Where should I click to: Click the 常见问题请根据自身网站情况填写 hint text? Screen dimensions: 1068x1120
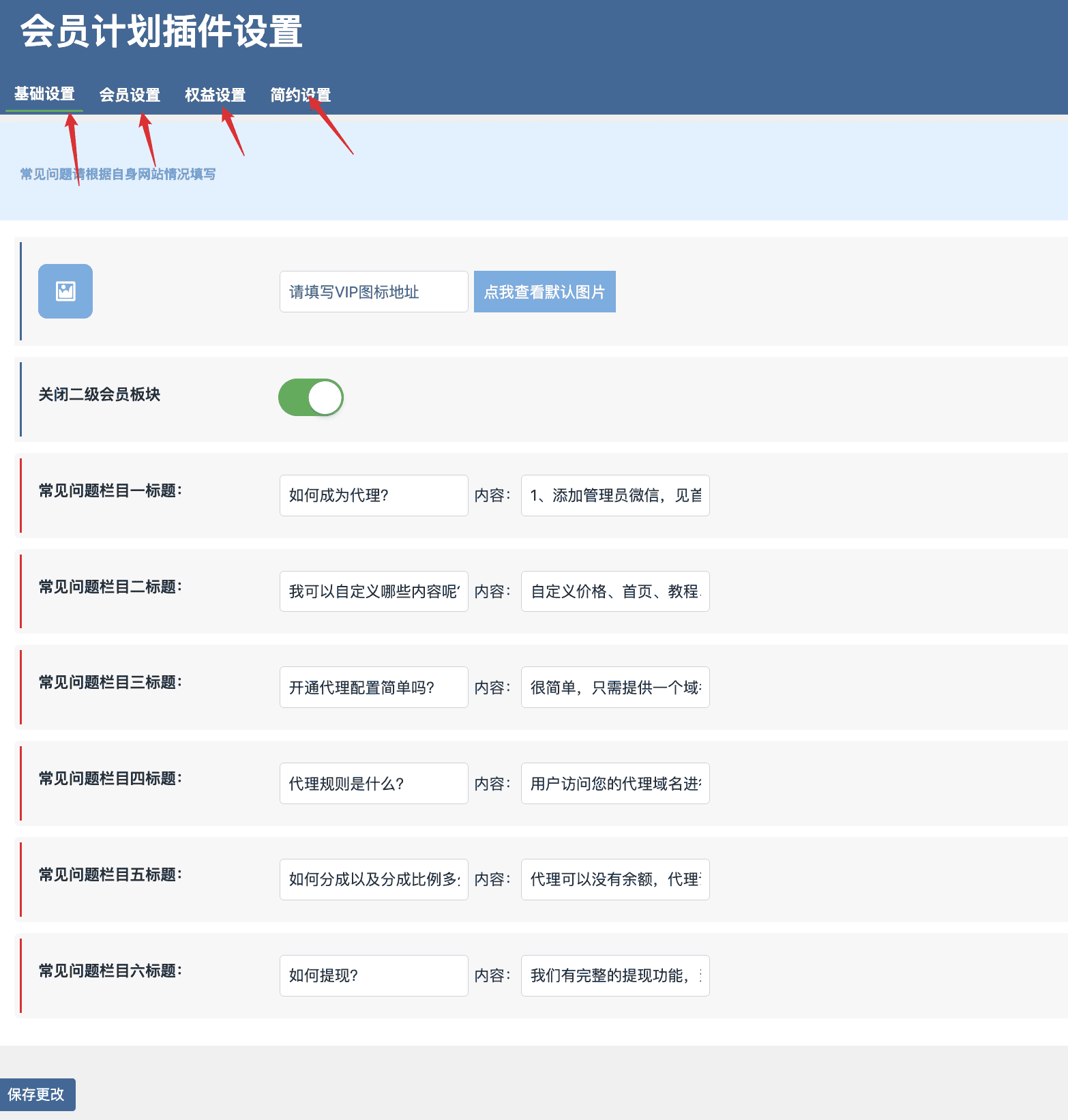point(118,174)
